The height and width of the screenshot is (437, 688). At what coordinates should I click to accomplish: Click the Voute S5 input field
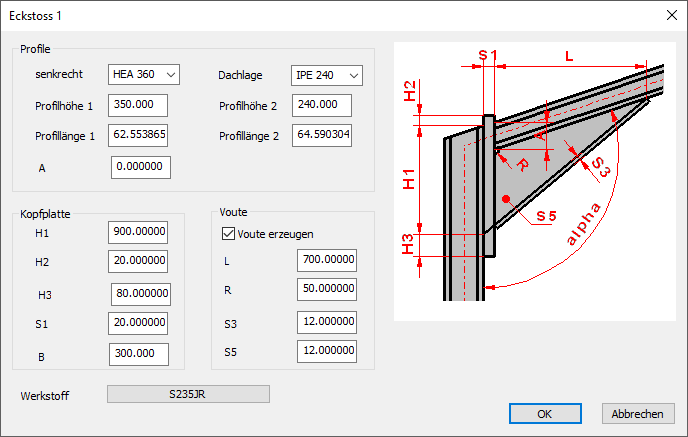[x=327, y=351]
